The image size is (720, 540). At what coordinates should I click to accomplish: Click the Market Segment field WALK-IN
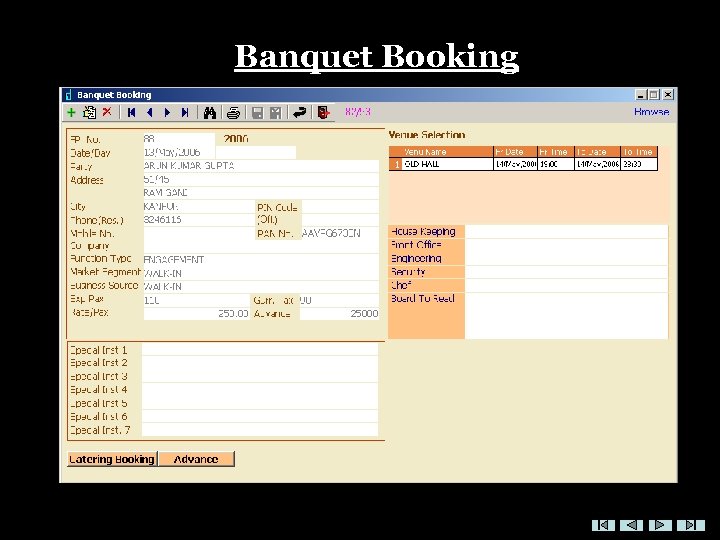261,274
